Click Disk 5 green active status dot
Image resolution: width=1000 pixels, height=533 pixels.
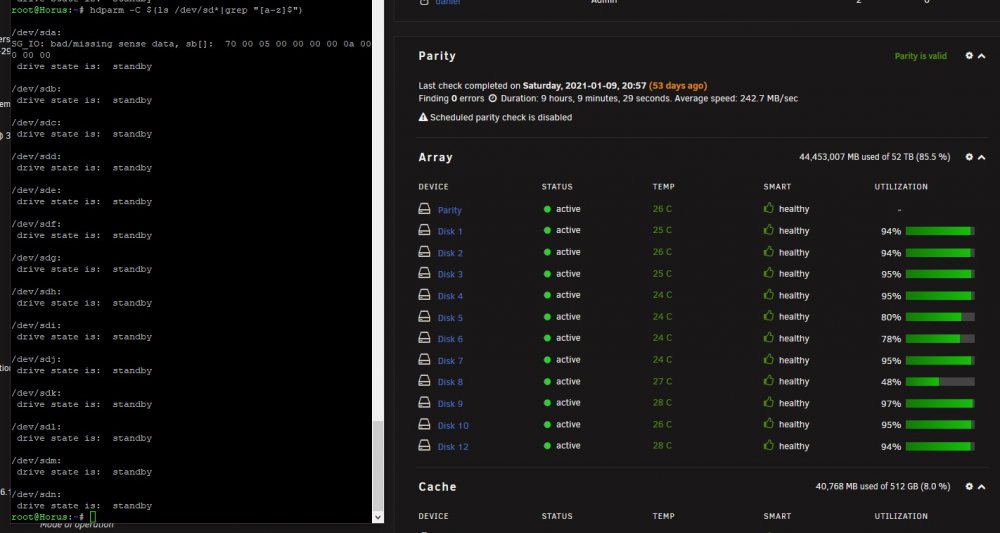tap(547, 317)
